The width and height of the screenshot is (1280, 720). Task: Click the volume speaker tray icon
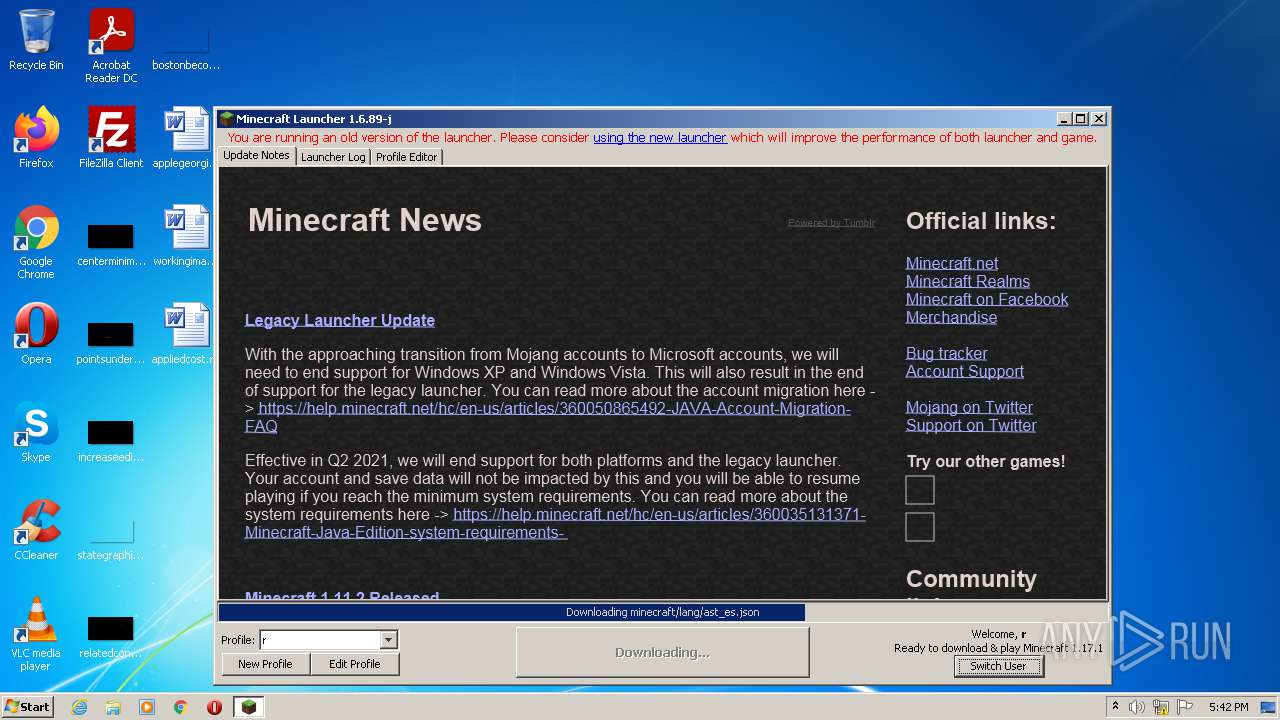1137,707
